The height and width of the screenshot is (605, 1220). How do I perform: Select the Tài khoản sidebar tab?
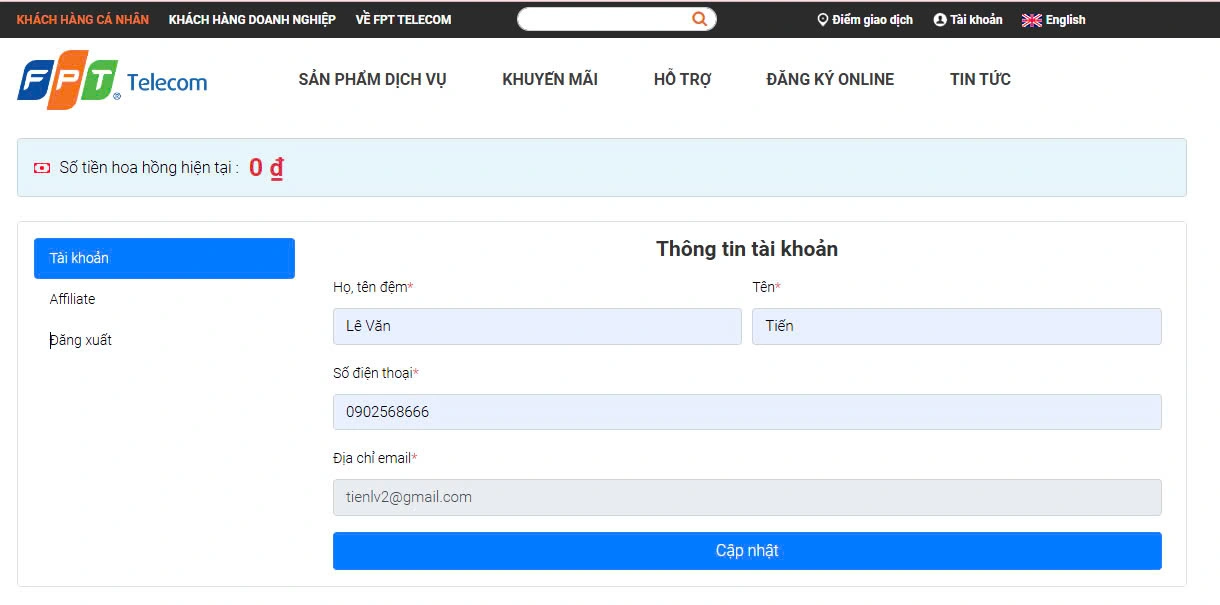pyautogui.click(x=164, y=258)
